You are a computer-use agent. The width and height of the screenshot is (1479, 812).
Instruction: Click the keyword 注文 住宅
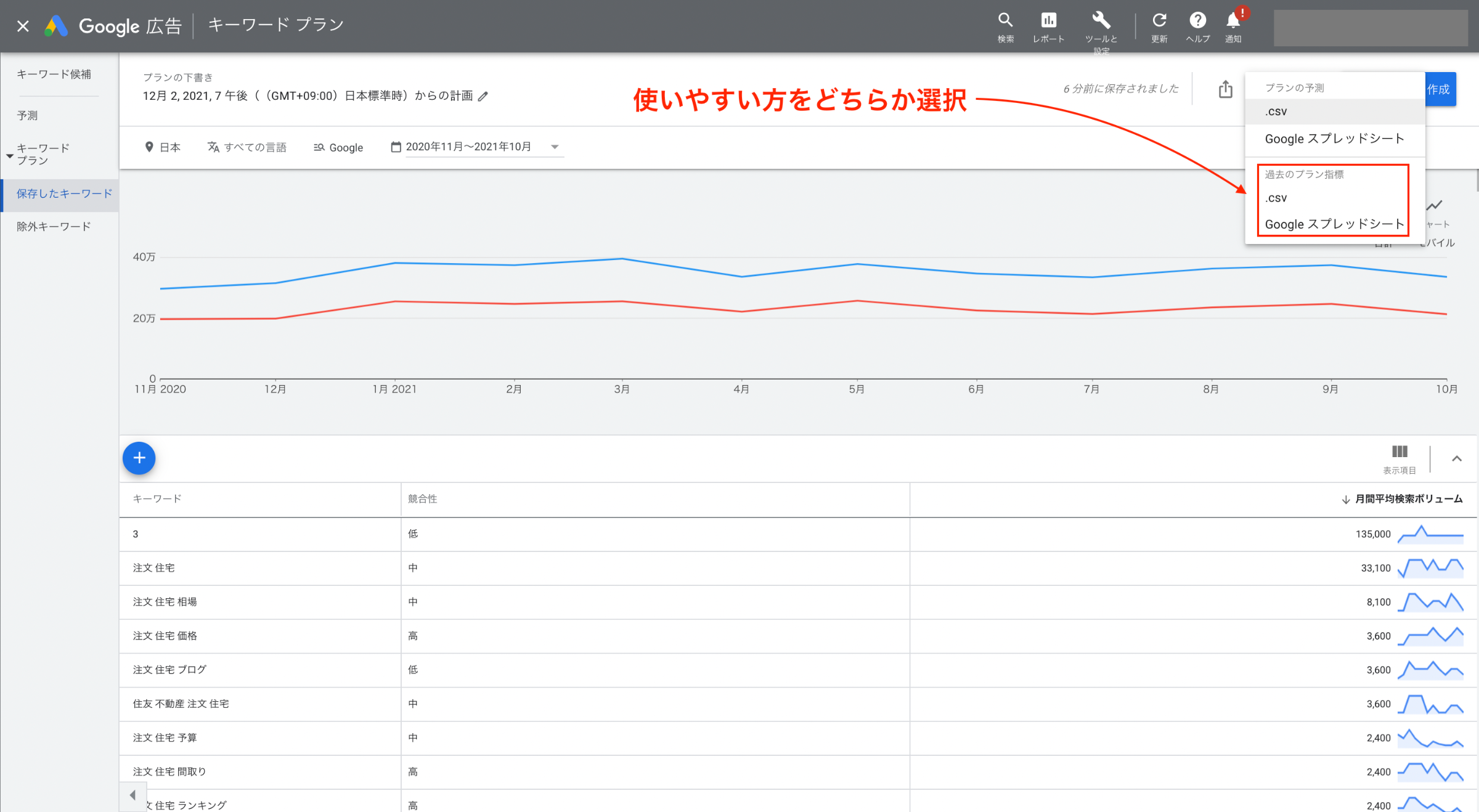coord(154,568)
